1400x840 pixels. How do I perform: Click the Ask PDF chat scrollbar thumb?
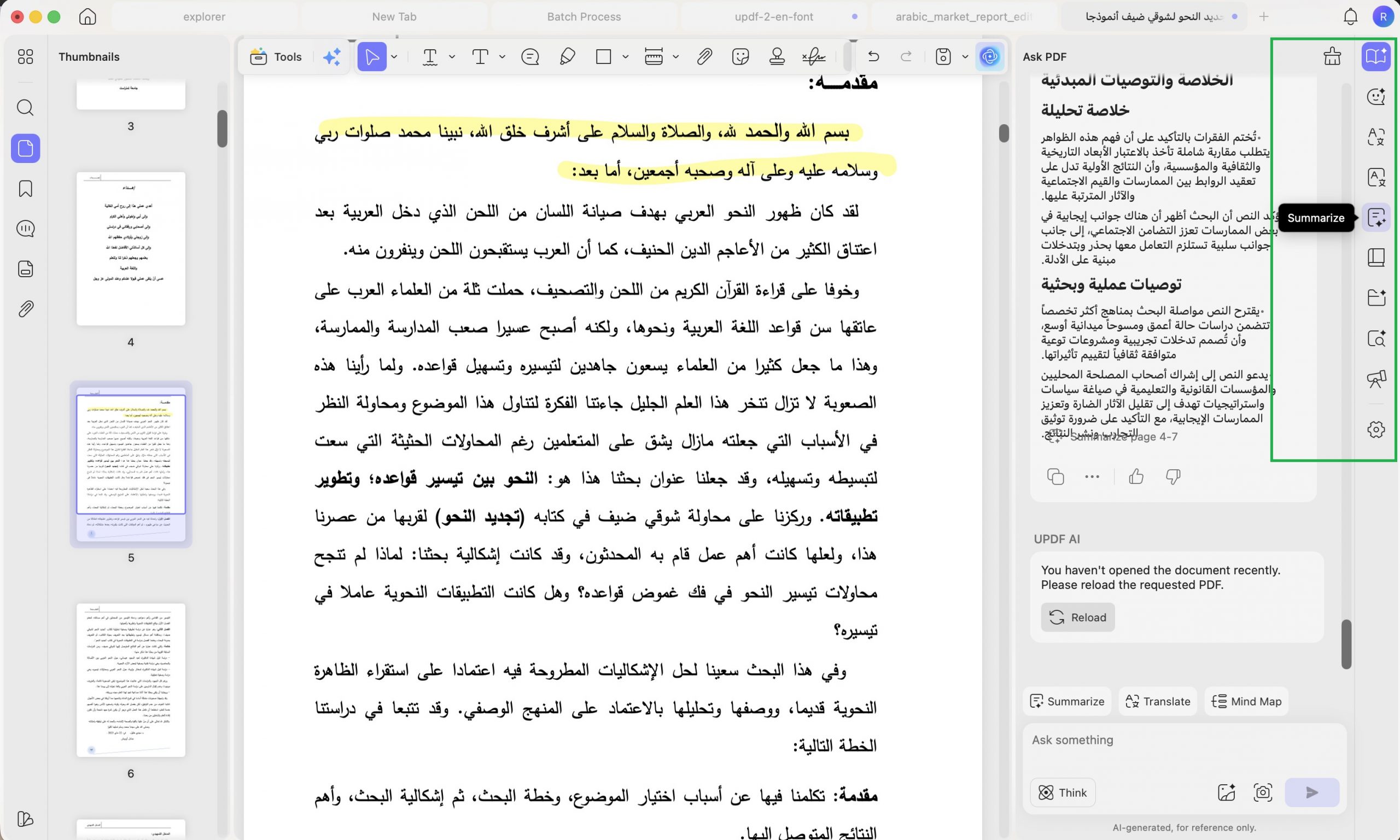[x=1346, y=644]
